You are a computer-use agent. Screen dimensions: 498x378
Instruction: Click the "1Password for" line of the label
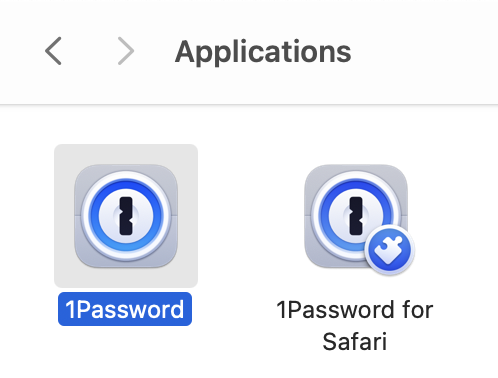tap(355, 310)
